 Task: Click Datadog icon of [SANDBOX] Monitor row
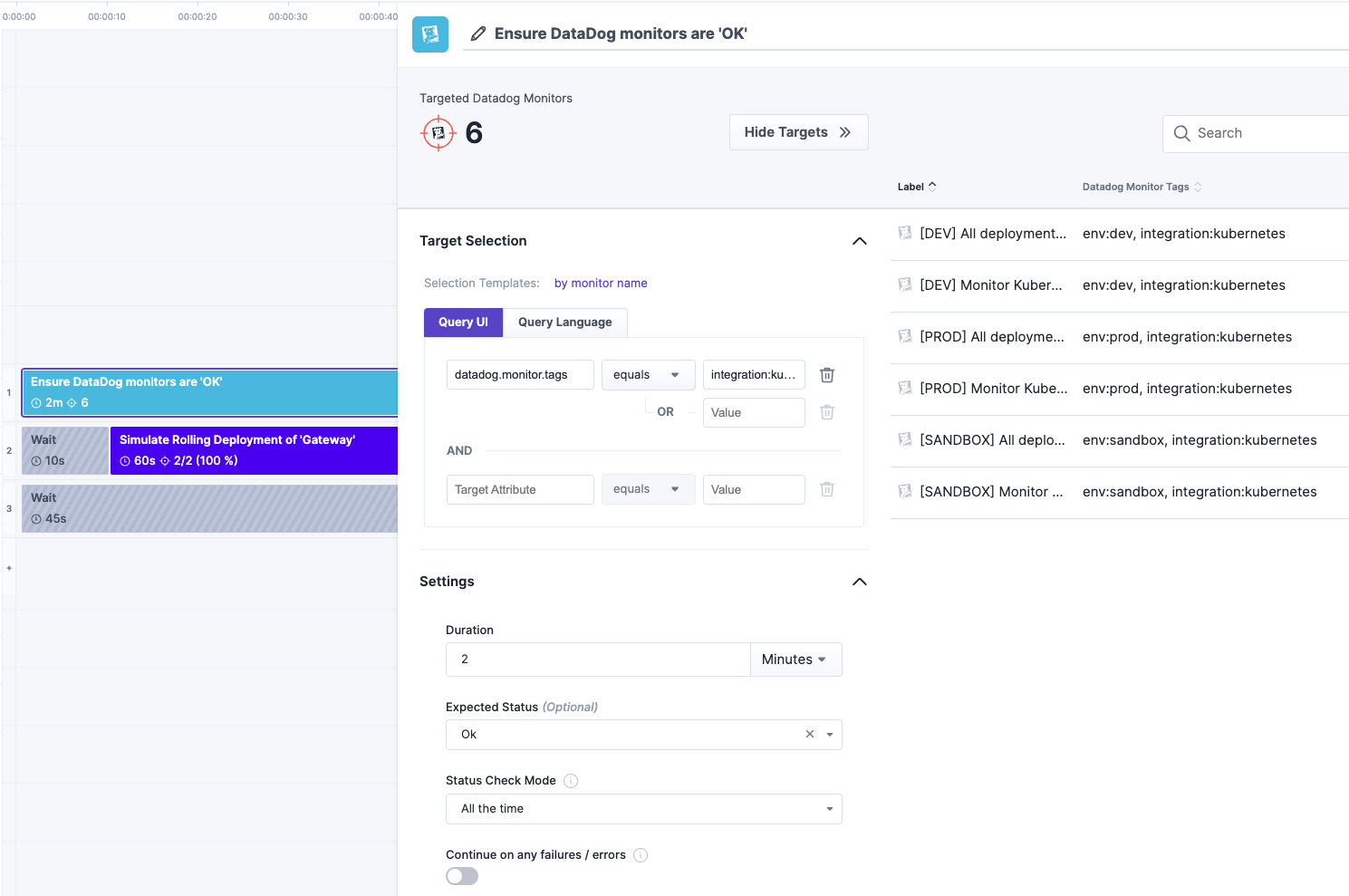pos(905,491)
